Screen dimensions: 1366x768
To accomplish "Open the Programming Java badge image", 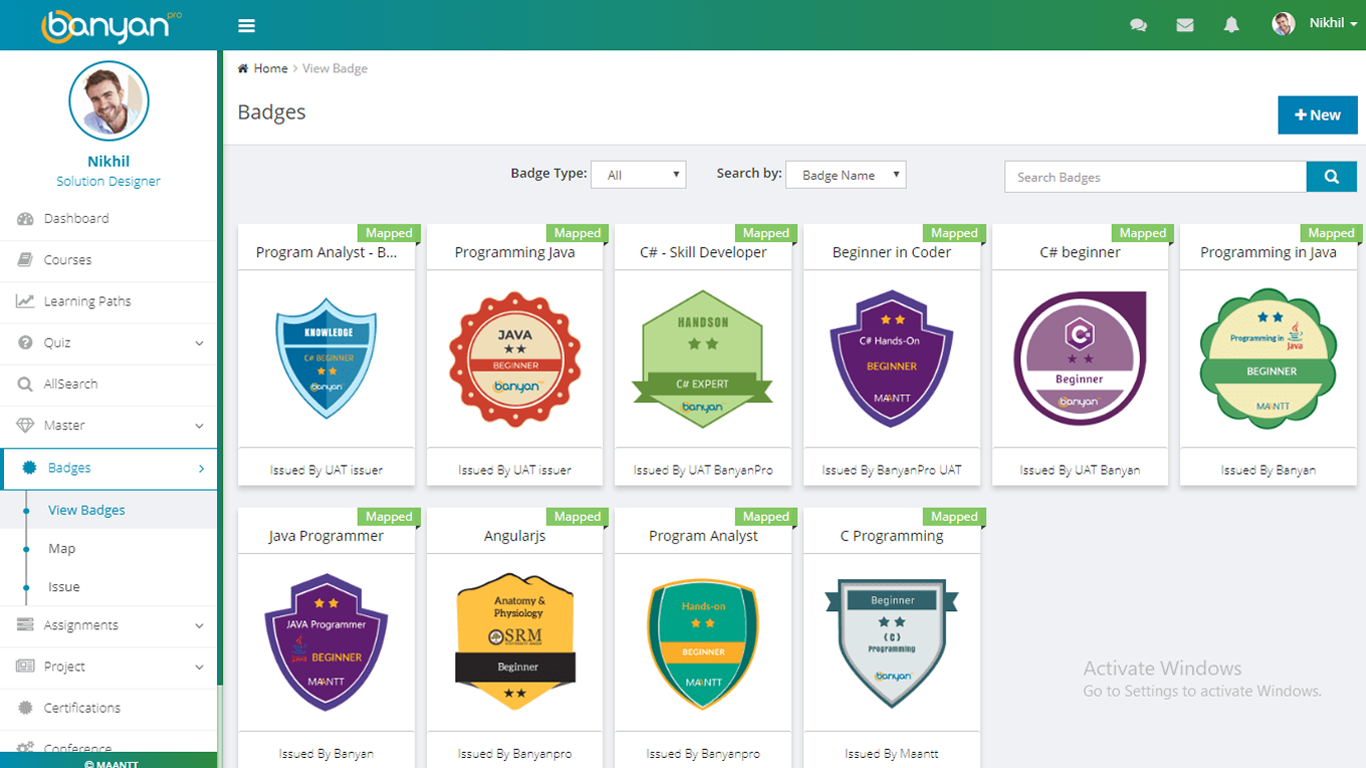I will pyautogui.click(x=514, y=359).
